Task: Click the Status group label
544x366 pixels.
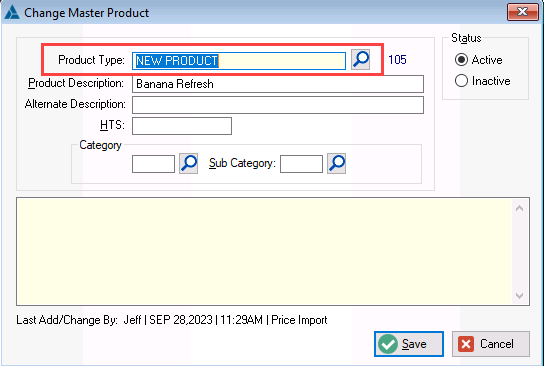Action: [x=466, y=38]
